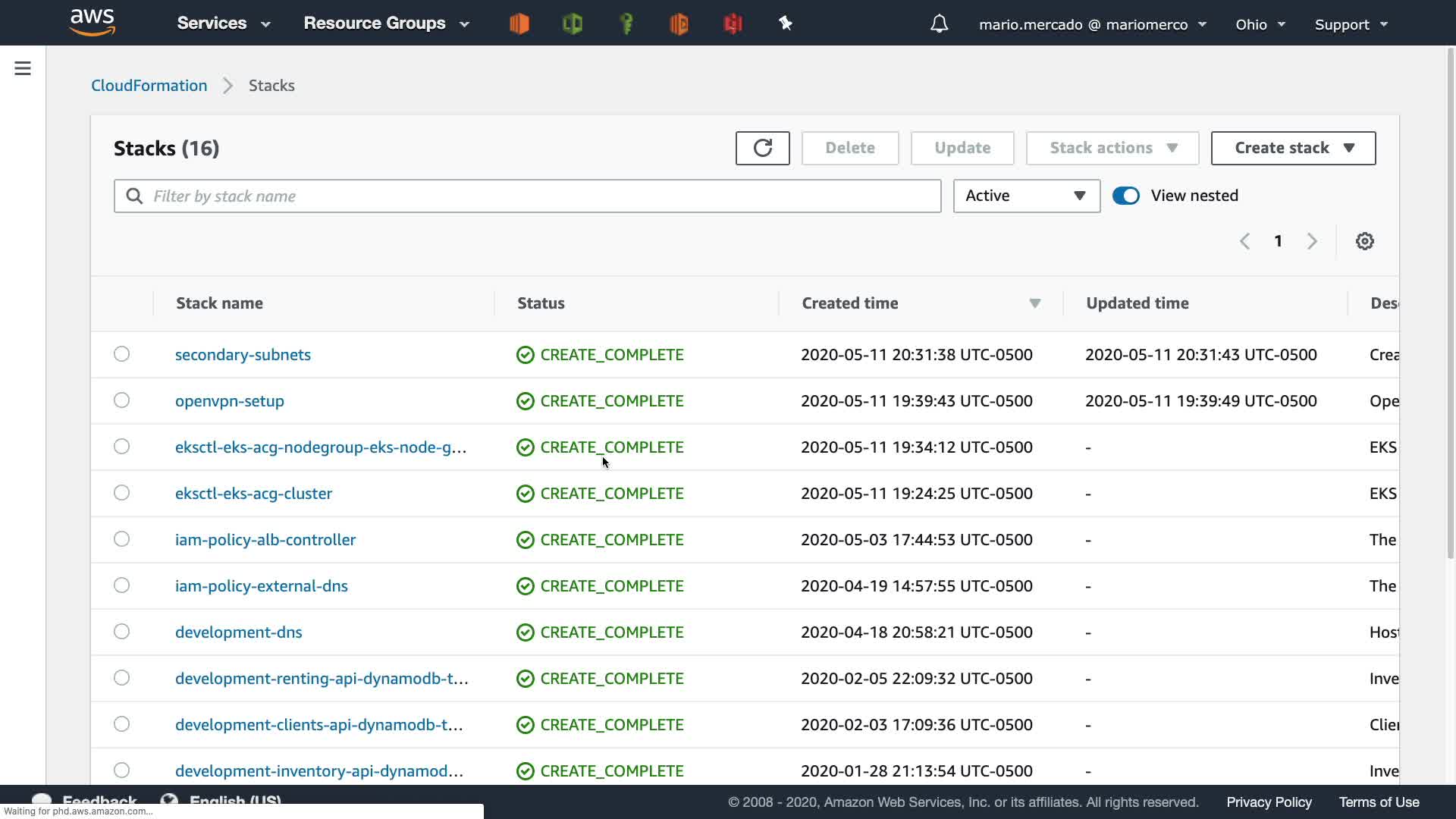This screenshot has width=1456, height=819.
Task: Open the notifications bell
Action: (939, 24)
